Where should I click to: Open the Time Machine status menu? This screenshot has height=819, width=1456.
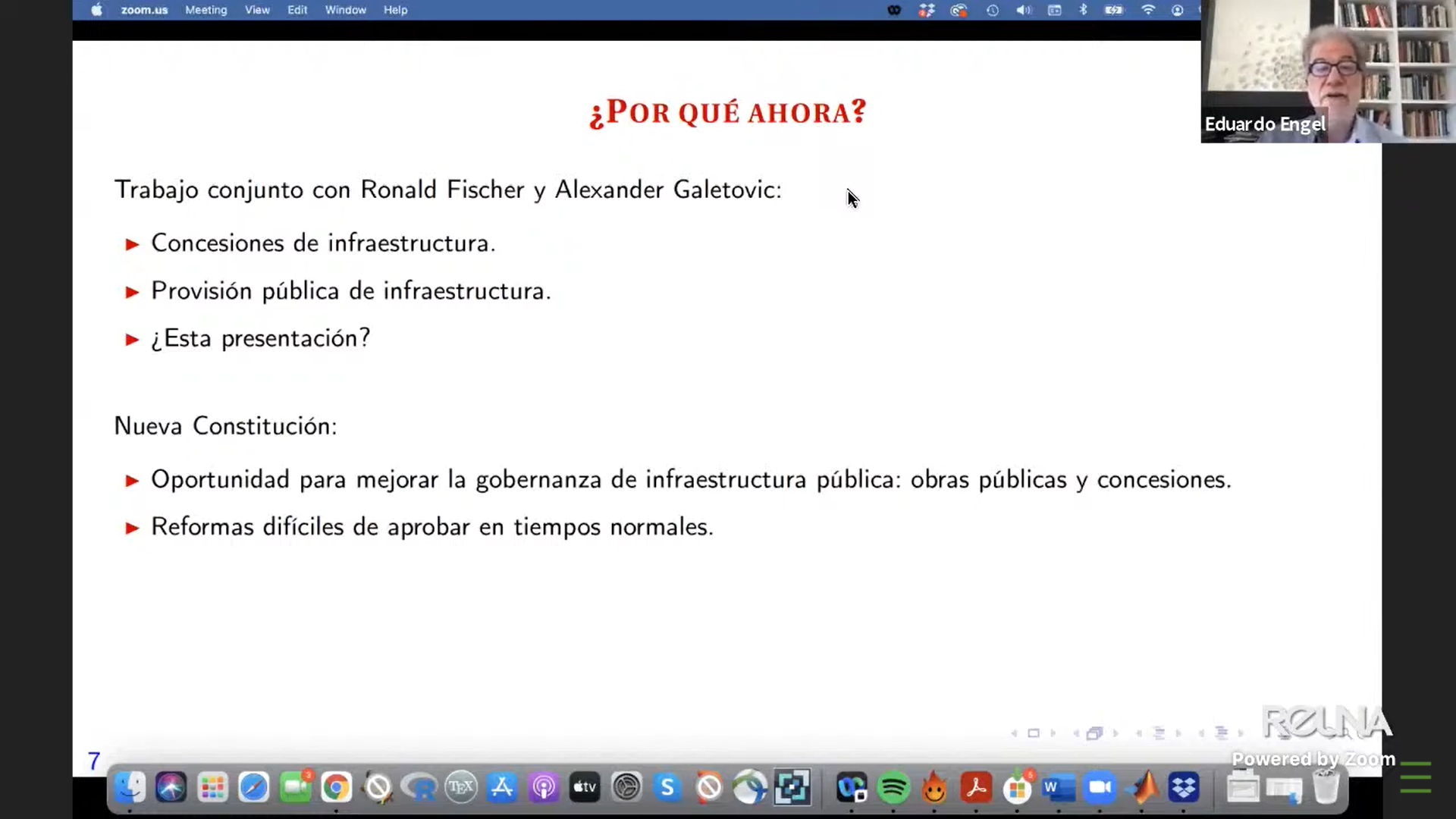point(992,10)
